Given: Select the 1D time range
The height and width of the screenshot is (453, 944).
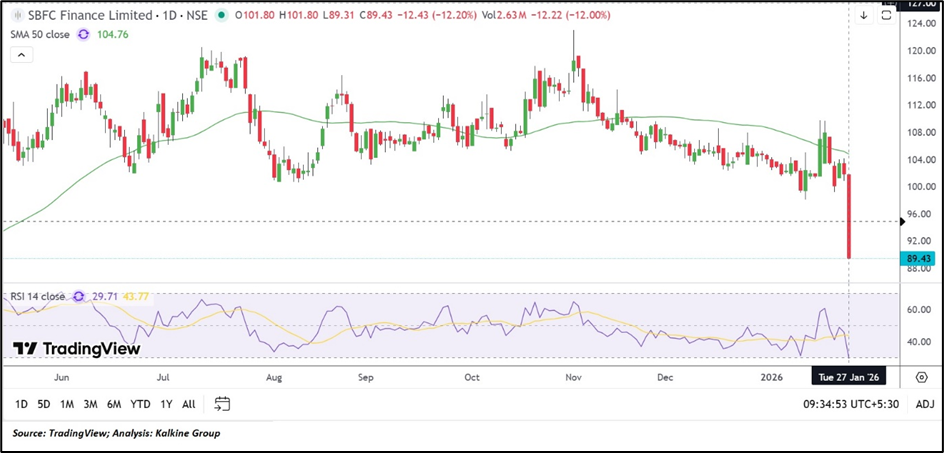Looking at the screenshot, I should [x=21, y=404].
